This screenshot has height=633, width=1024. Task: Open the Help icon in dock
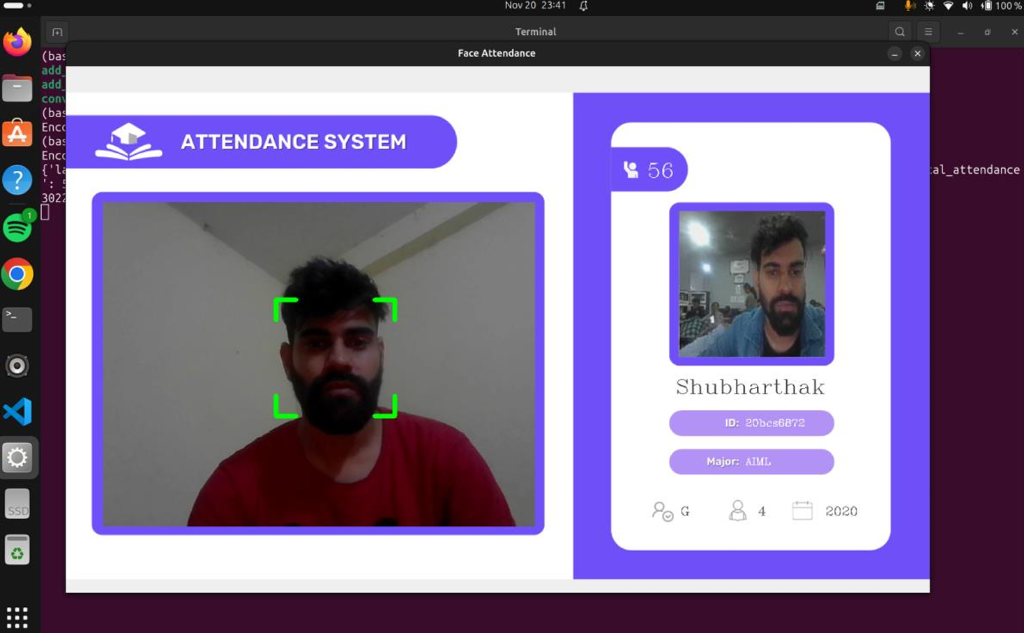pyautogui.click(x=17, y=180)
